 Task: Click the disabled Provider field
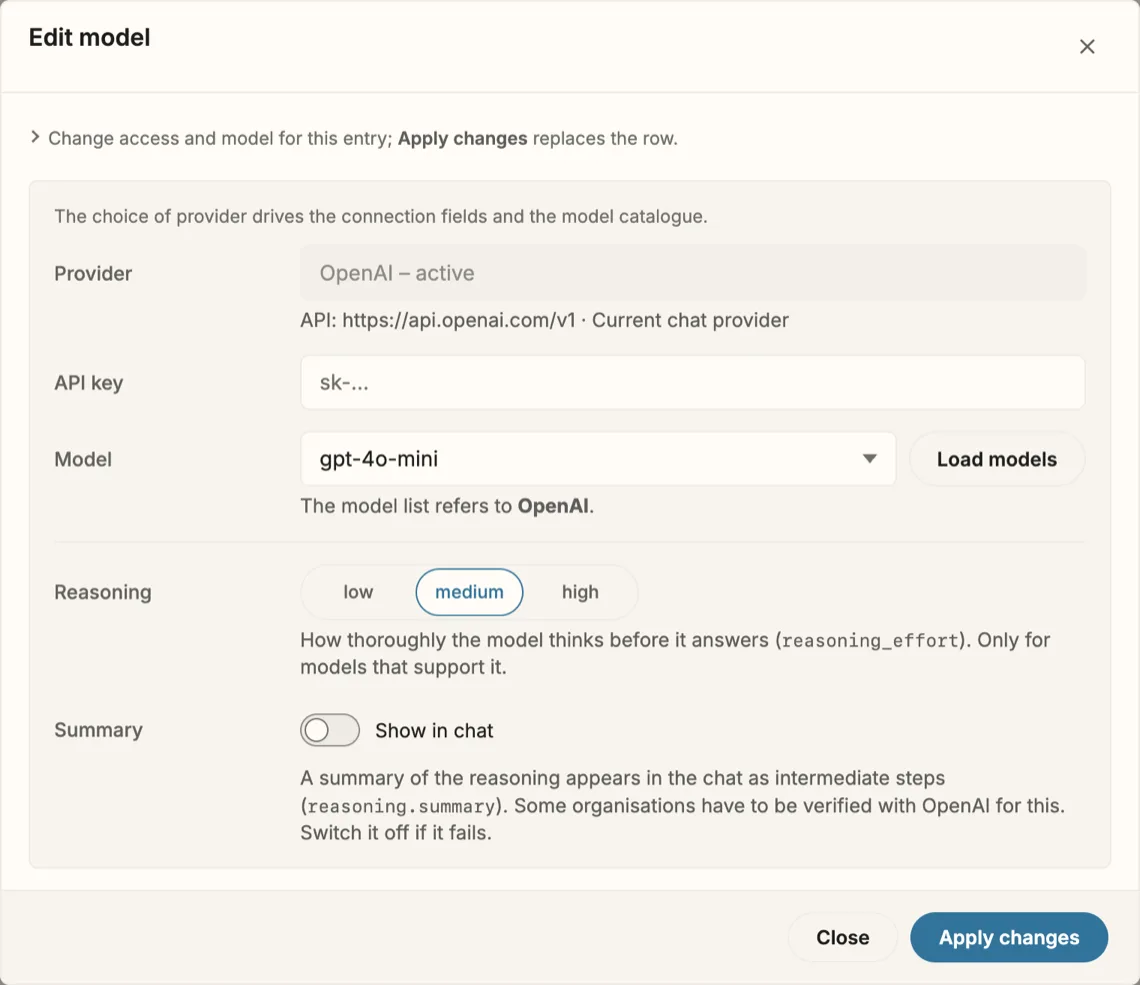click(693, 273)
